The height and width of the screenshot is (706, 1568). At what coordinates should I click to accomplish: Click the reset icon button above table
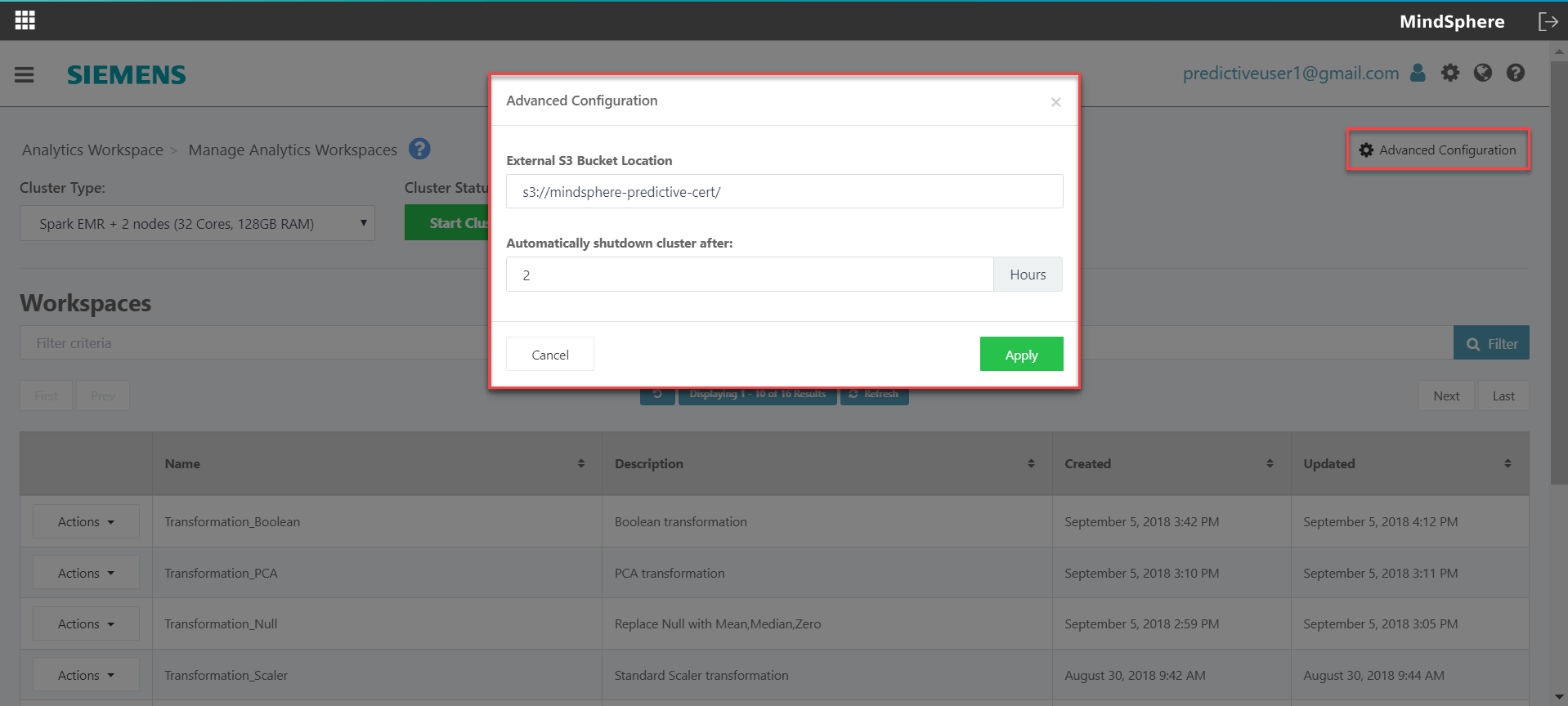pyautogui.click(x=657, y=395)
